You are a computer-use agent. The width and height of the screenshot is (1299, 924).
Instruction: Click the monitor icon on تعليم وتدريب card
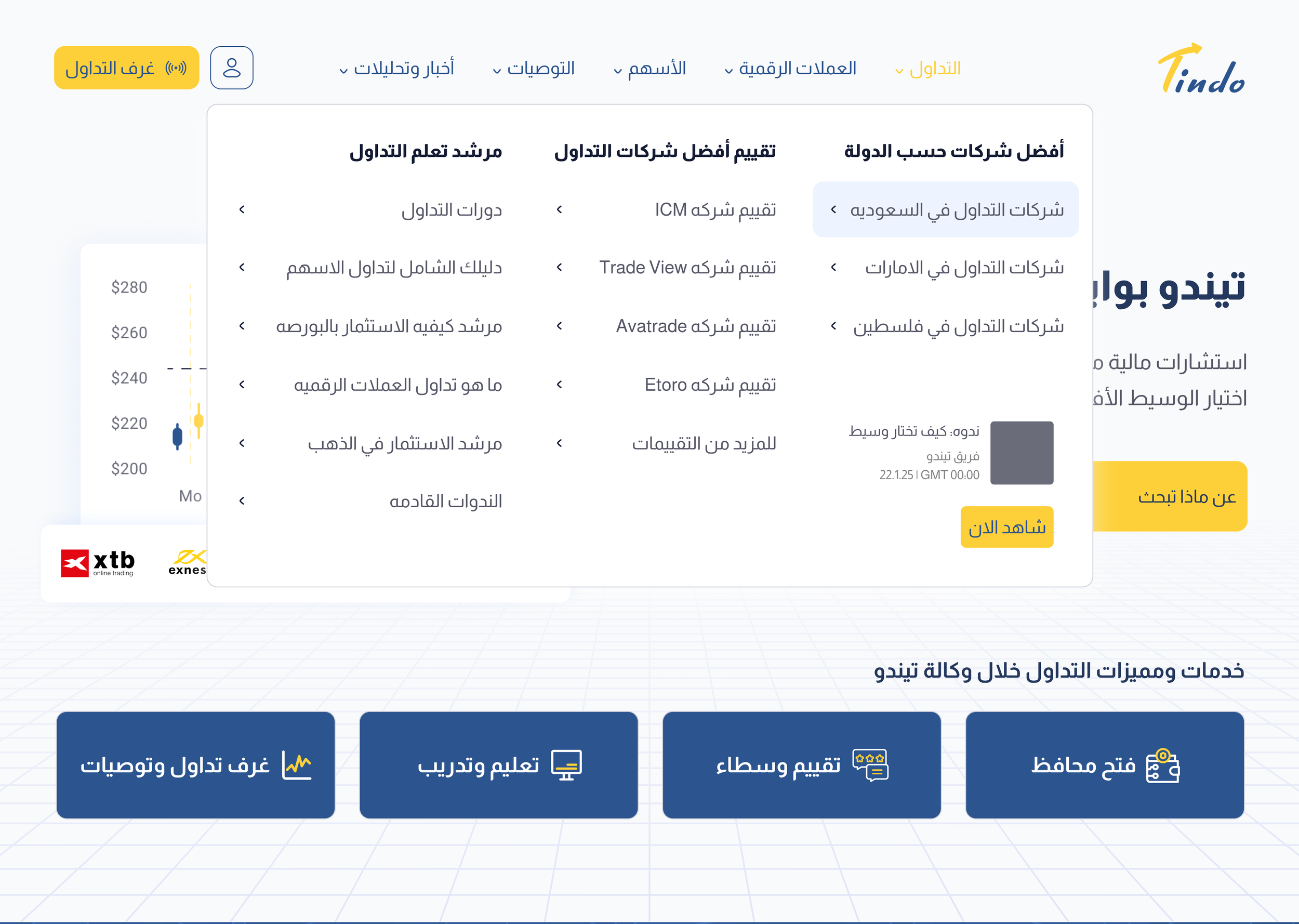click(x=567, y=765)
